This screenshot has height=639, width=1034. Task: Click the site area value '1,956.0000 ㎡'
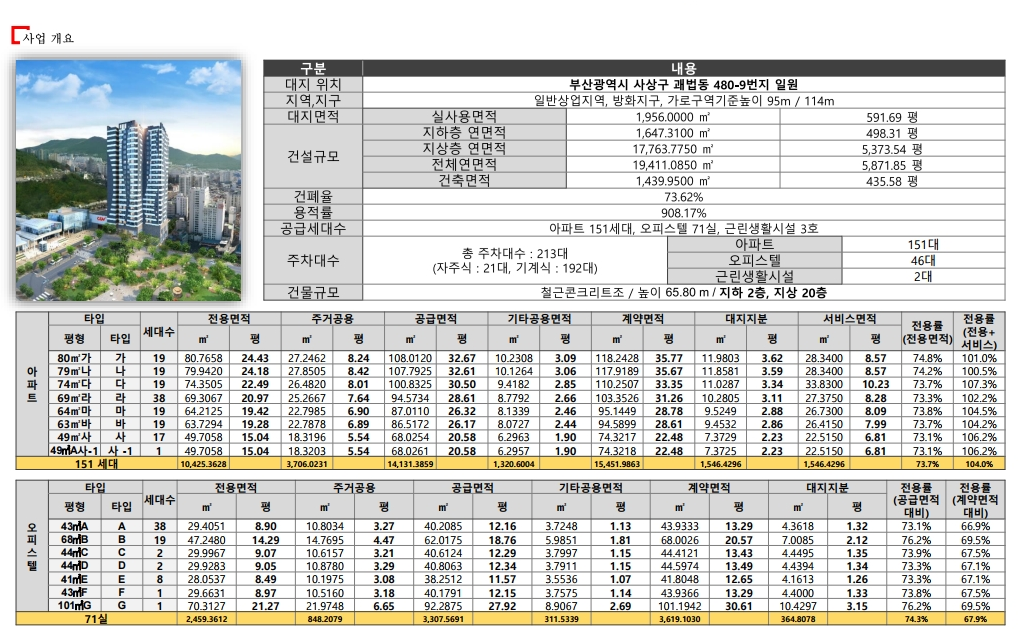tap(673, 117)
